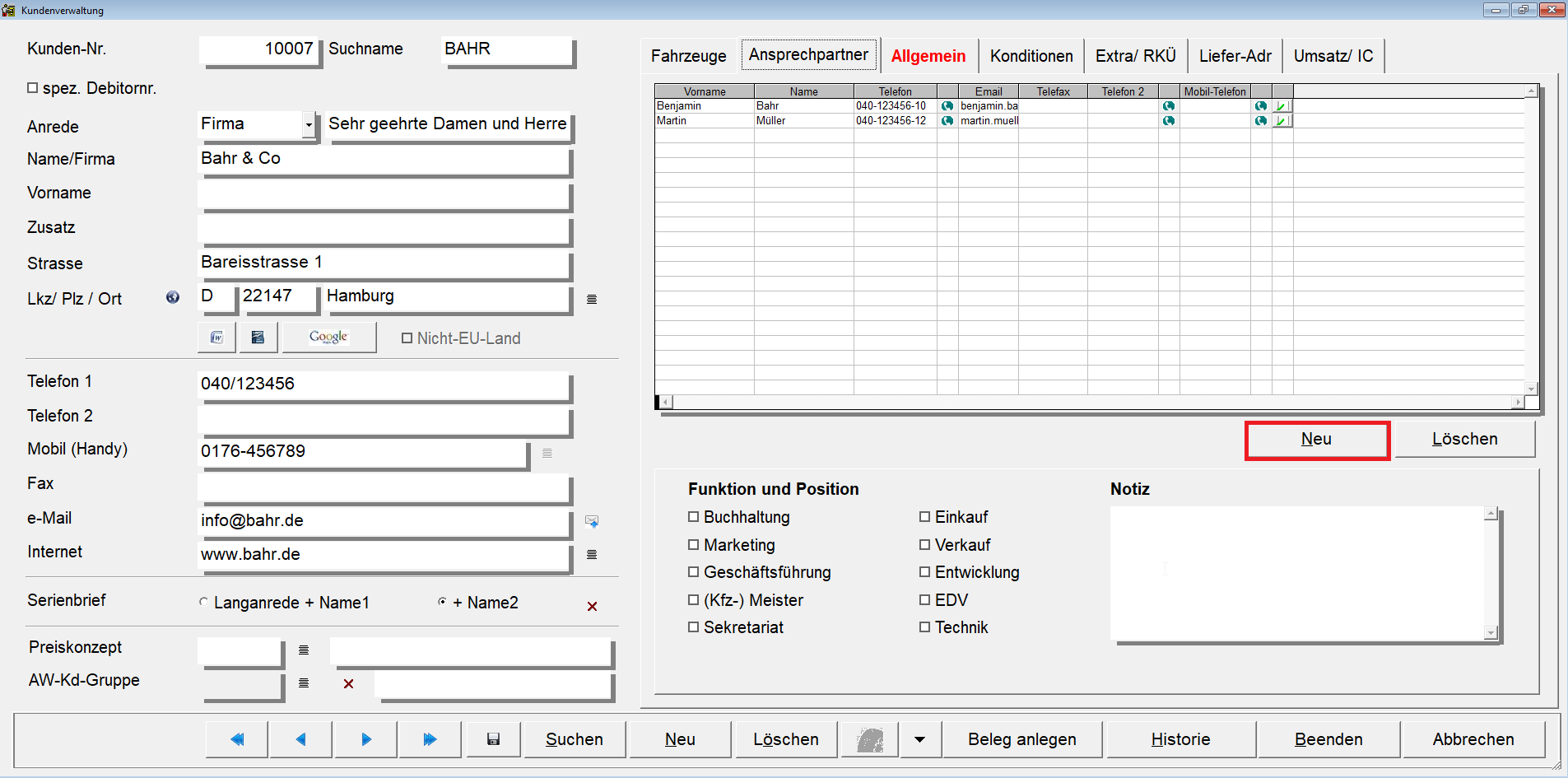Image resolution: width=1568 pixels, height=778 pixels.
Task: Open the Word document icon button
Action: click(x=216, y=338)
